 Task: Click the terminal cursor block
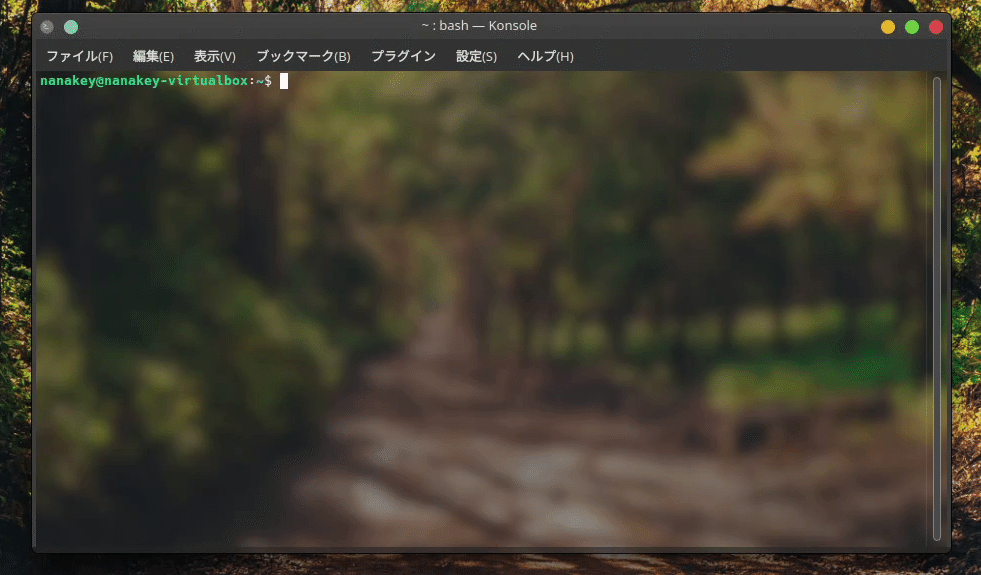284,81
